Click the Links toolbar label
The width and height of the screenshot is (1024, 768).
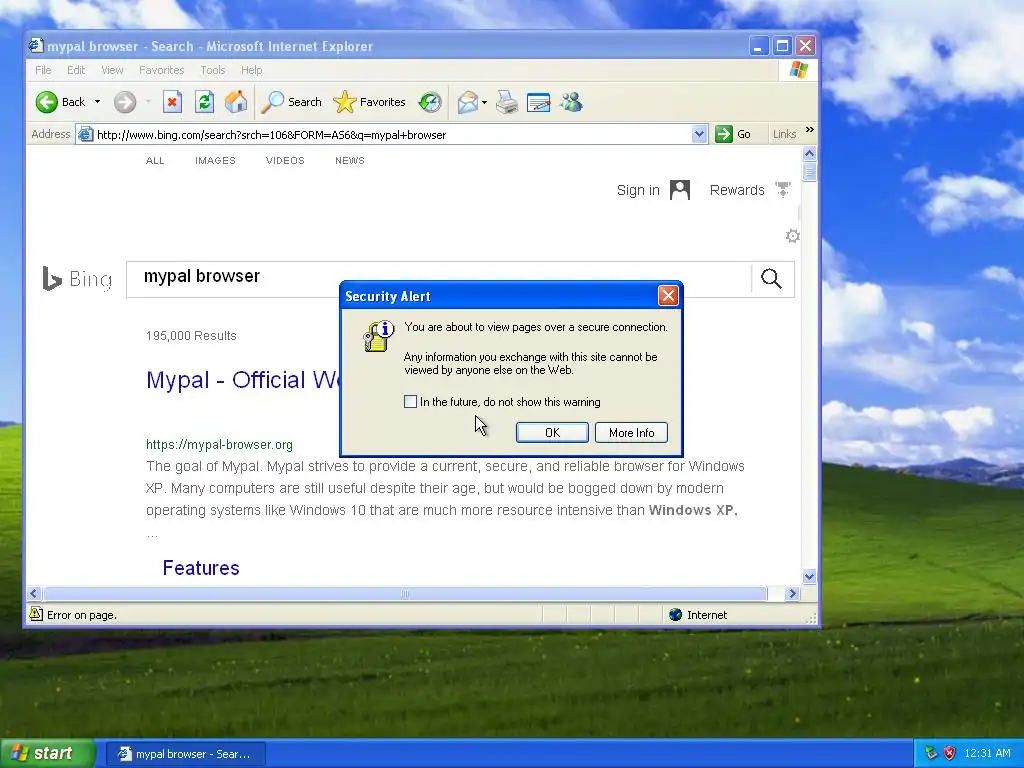point(784,134)
